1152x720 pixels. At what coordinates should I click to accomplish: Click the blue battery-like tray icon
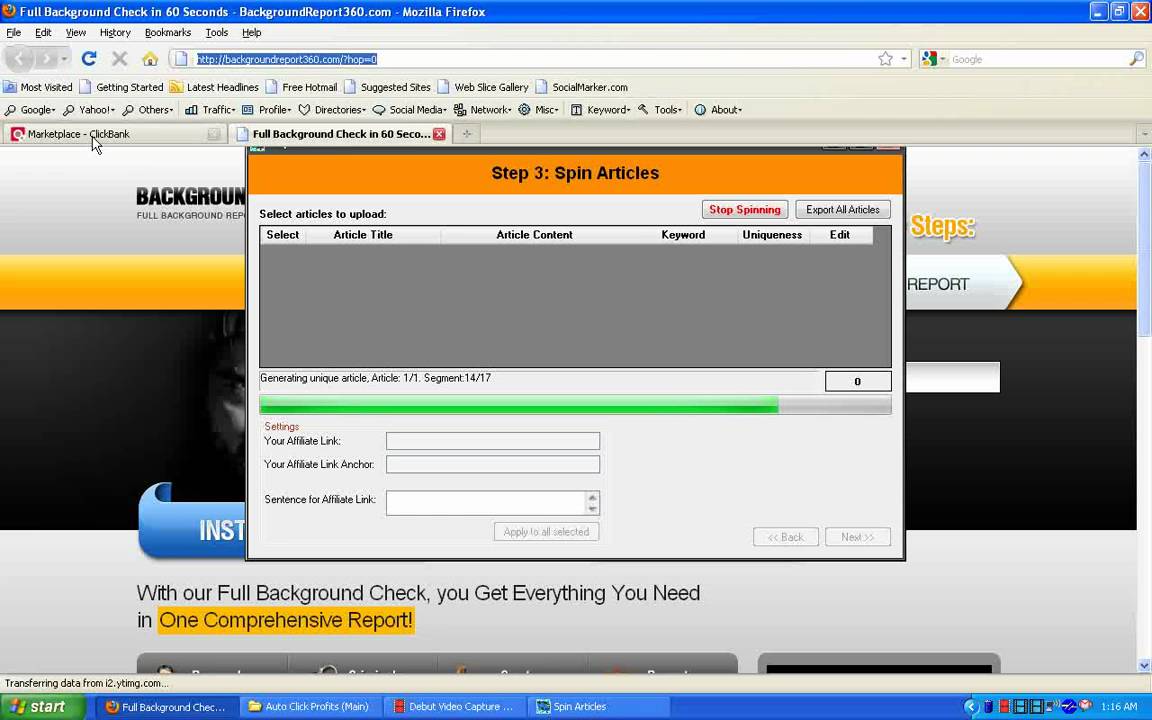click(x=988, y=707)
